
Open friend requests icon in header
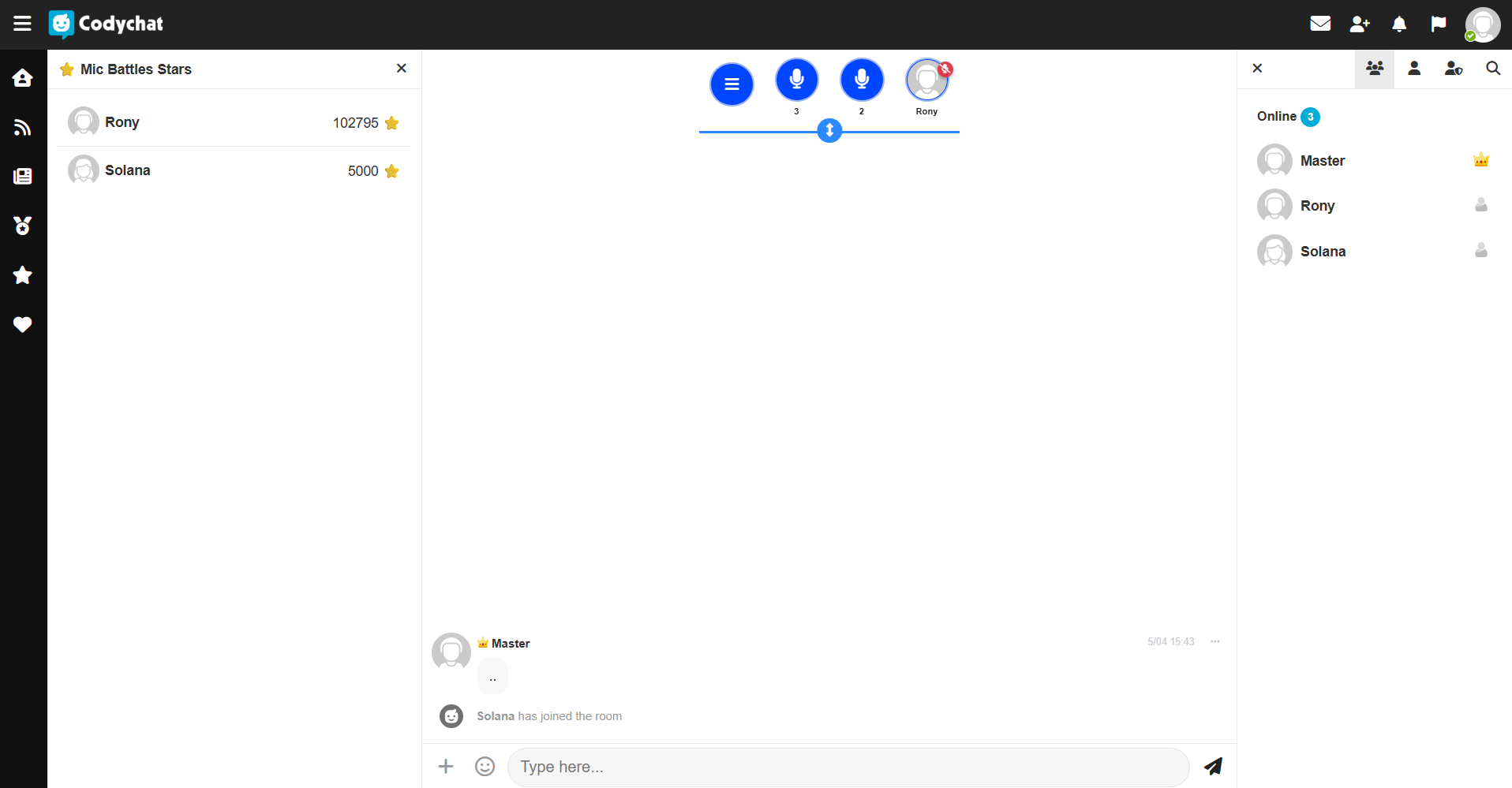(1360, 24)
